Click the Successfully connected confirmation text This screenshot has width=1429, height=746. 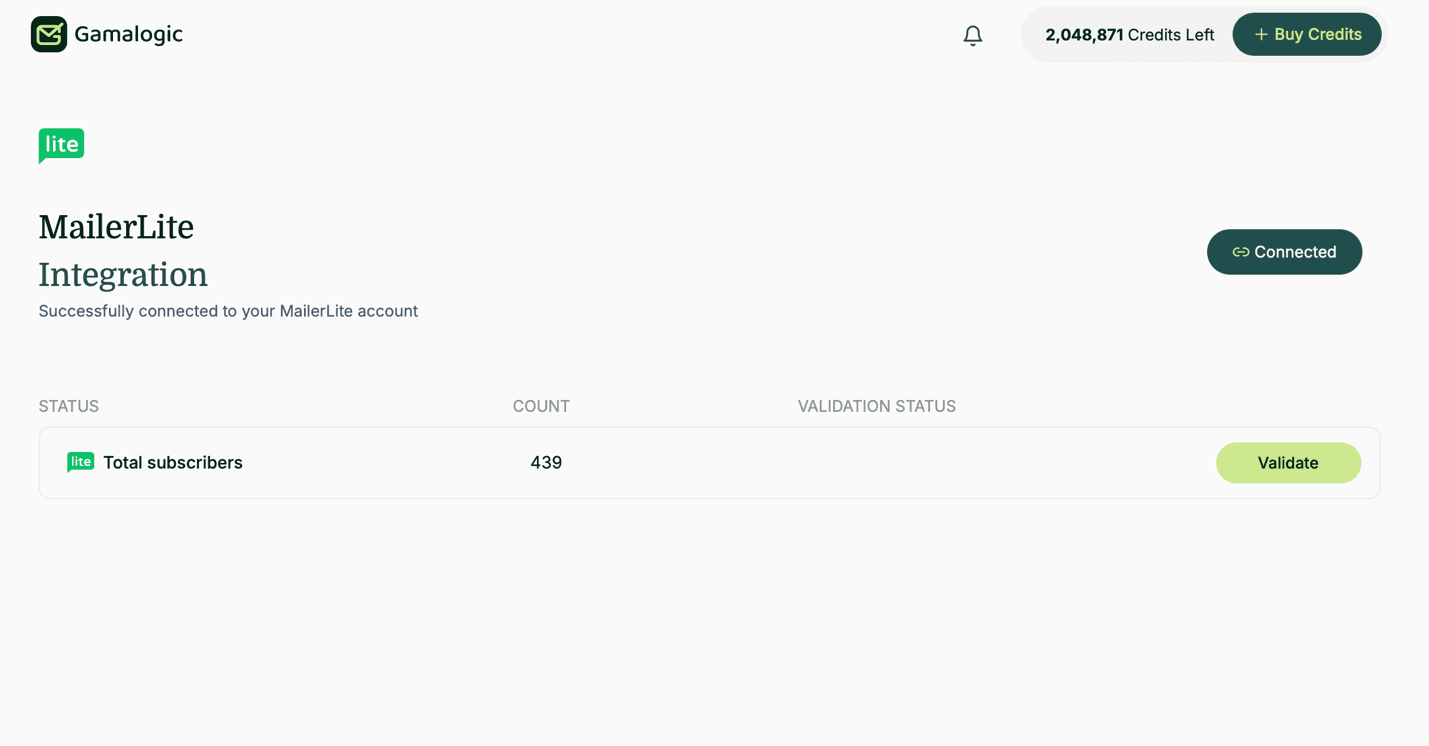228,311
